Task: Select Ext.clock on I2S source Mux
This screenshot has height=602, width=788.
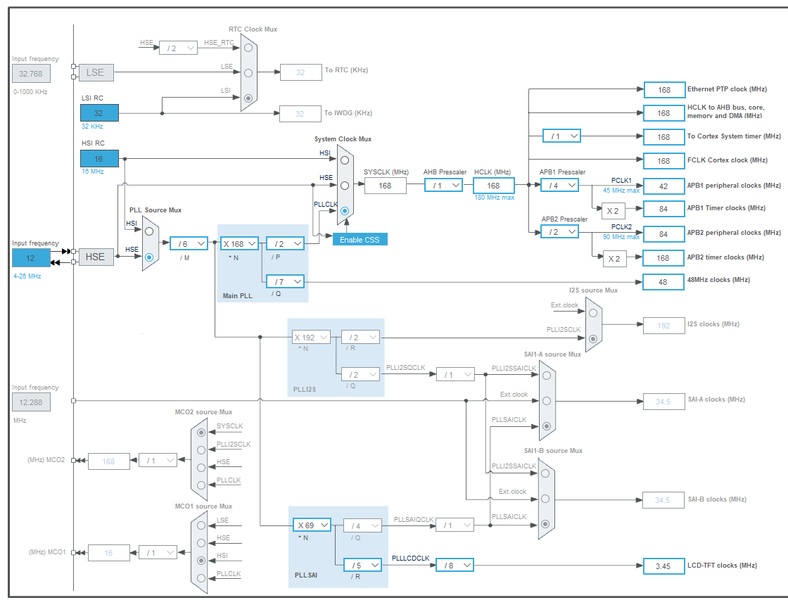Action: [x=593, y=313]
